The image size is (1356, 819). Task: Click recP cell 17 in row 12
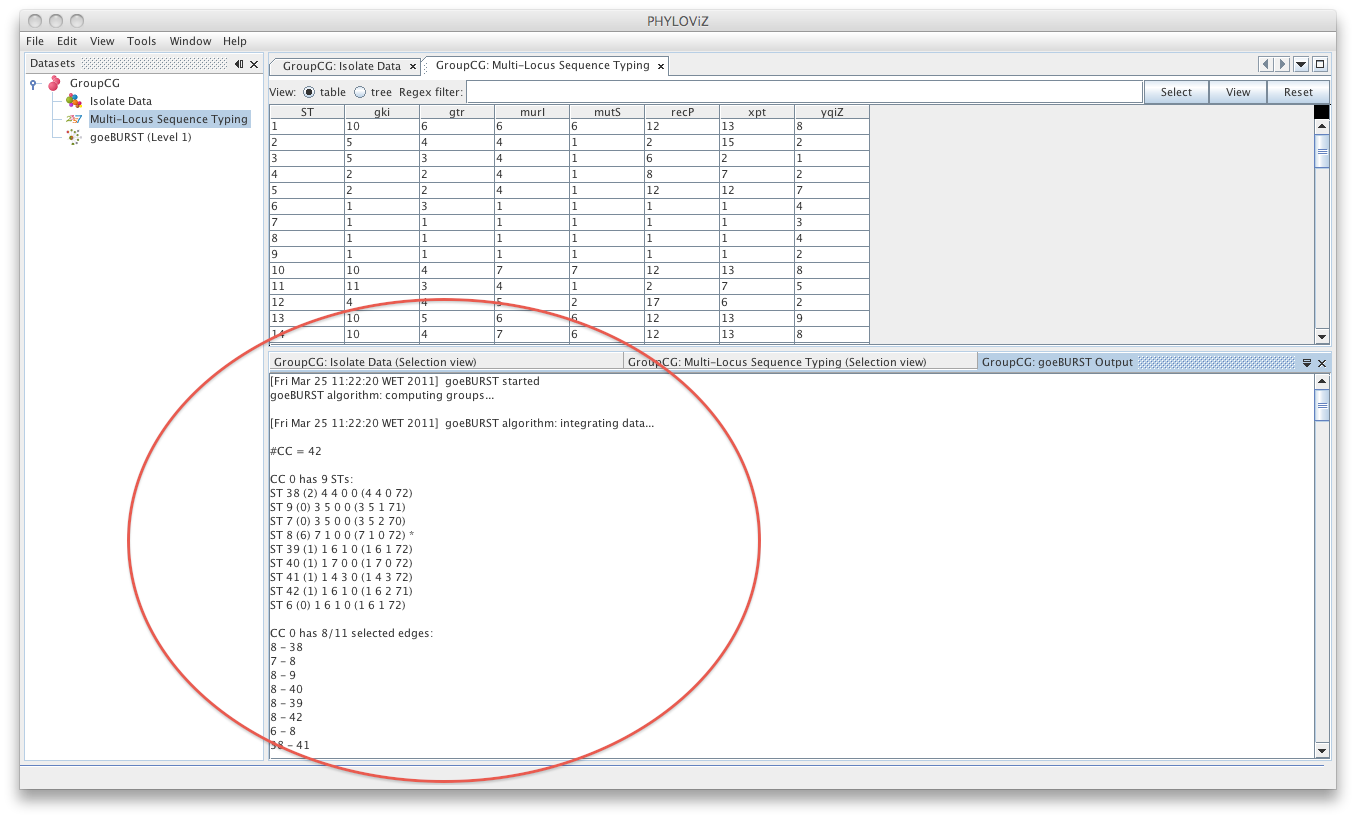[x=682, y=303]
